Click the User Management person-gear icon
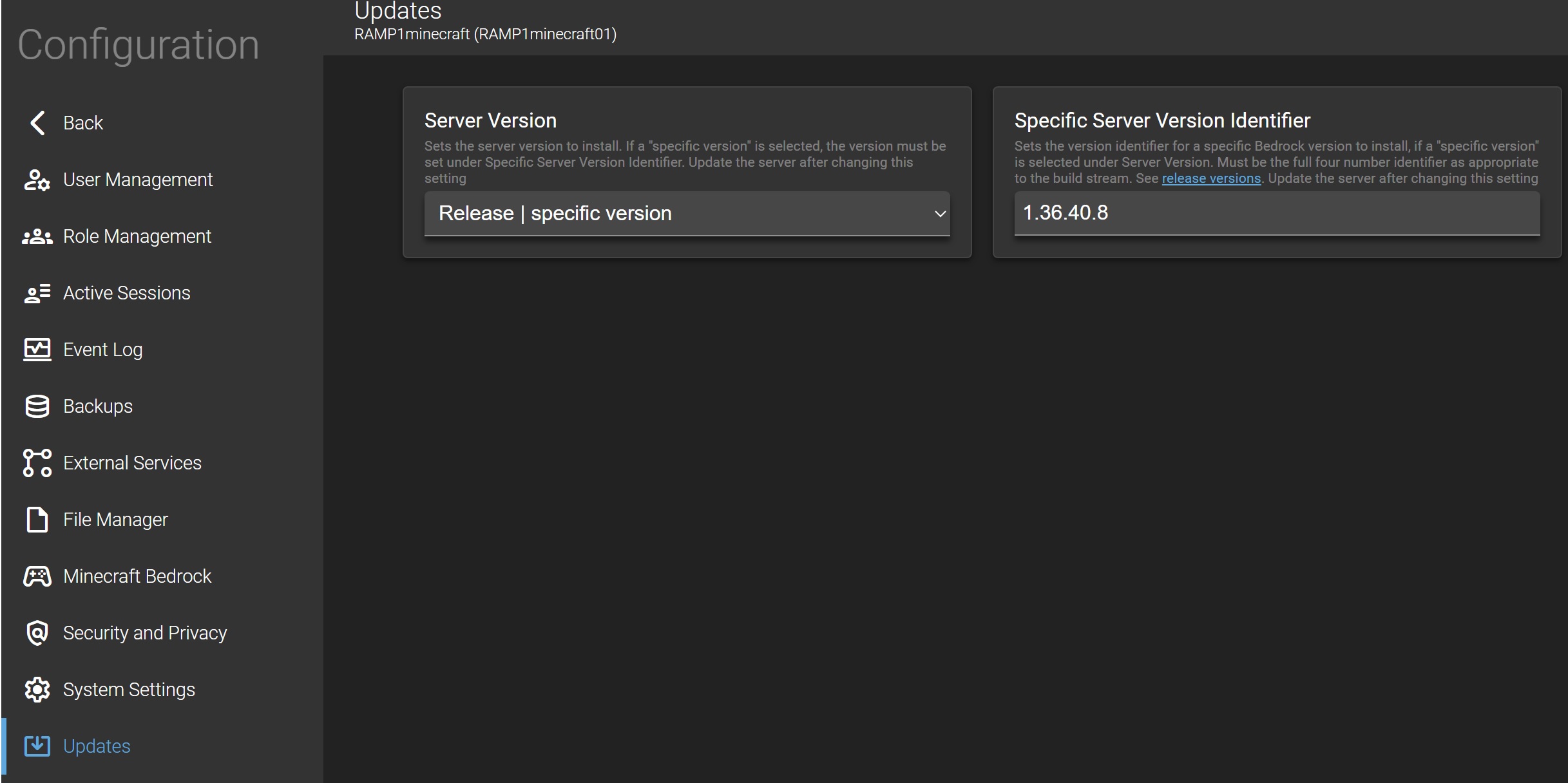The image size is (1568, 783). click(37, 180)
